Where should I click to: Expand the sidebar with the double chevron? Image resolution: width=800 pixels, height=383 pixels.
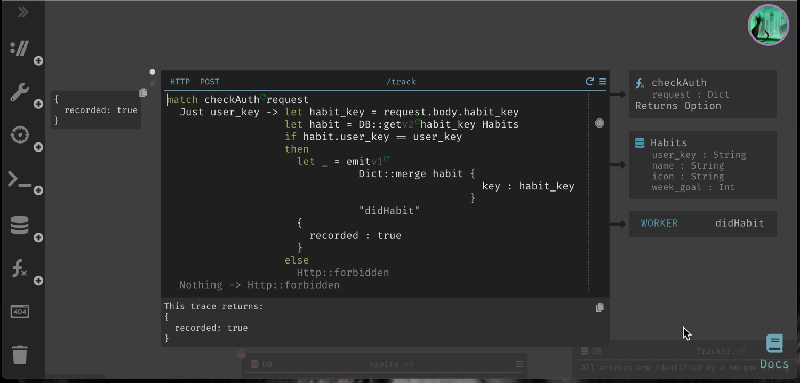point(23,12)
